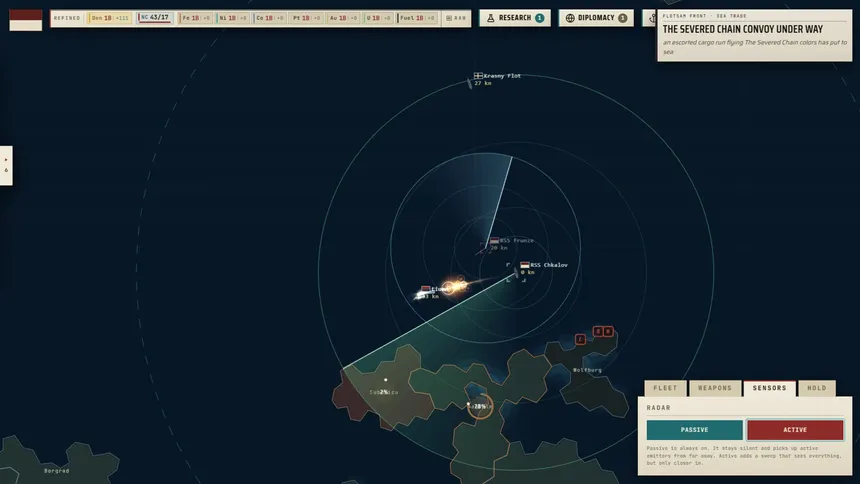Select the U resource counter

click(x=378, y=18)
